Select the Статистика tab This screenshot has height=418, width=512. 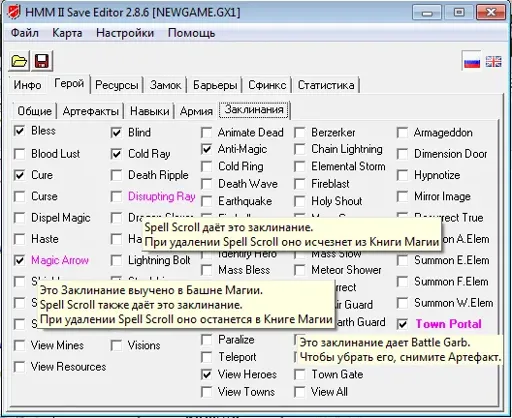pyautogui.click(x=326, y=85)
